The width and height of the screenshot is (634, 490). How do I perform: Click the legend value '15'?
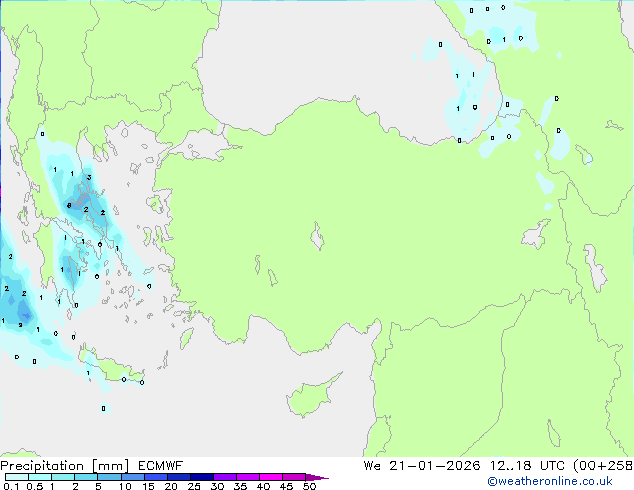(x=148, y=486)
